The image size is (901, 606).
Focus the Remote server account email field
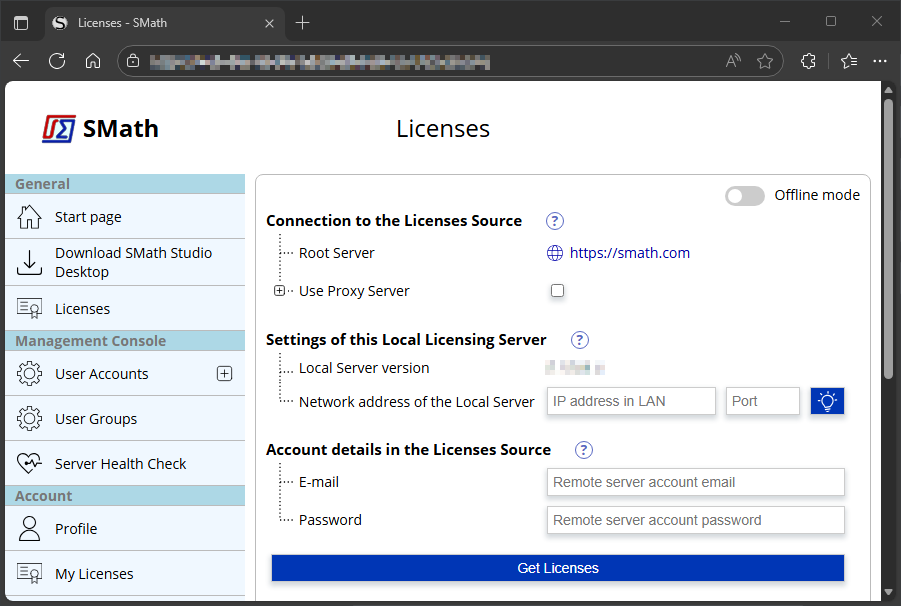click(x=695, y=482)
